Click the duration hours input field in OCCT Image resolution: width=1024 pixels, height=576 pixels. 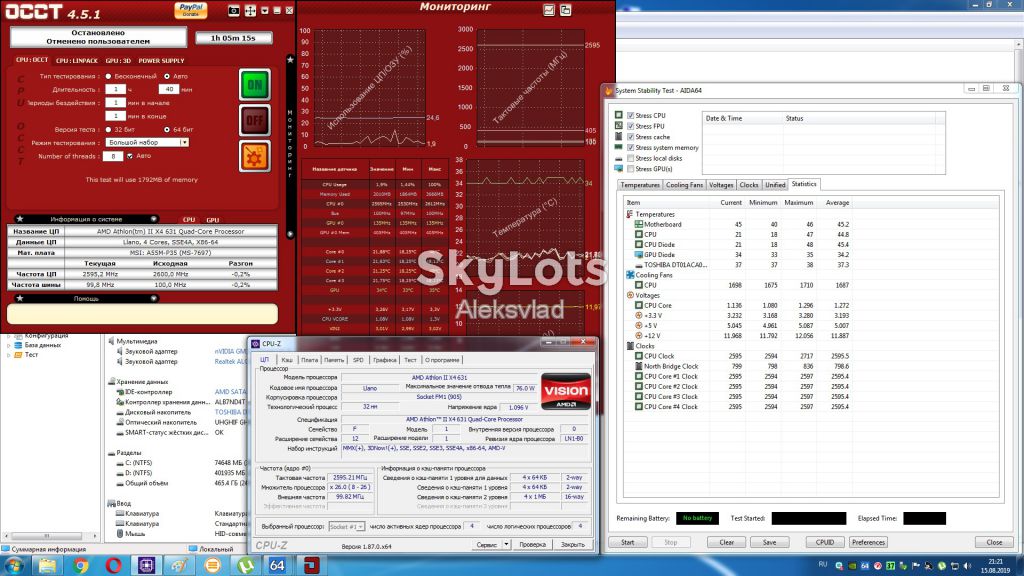(x=115, y=89)
